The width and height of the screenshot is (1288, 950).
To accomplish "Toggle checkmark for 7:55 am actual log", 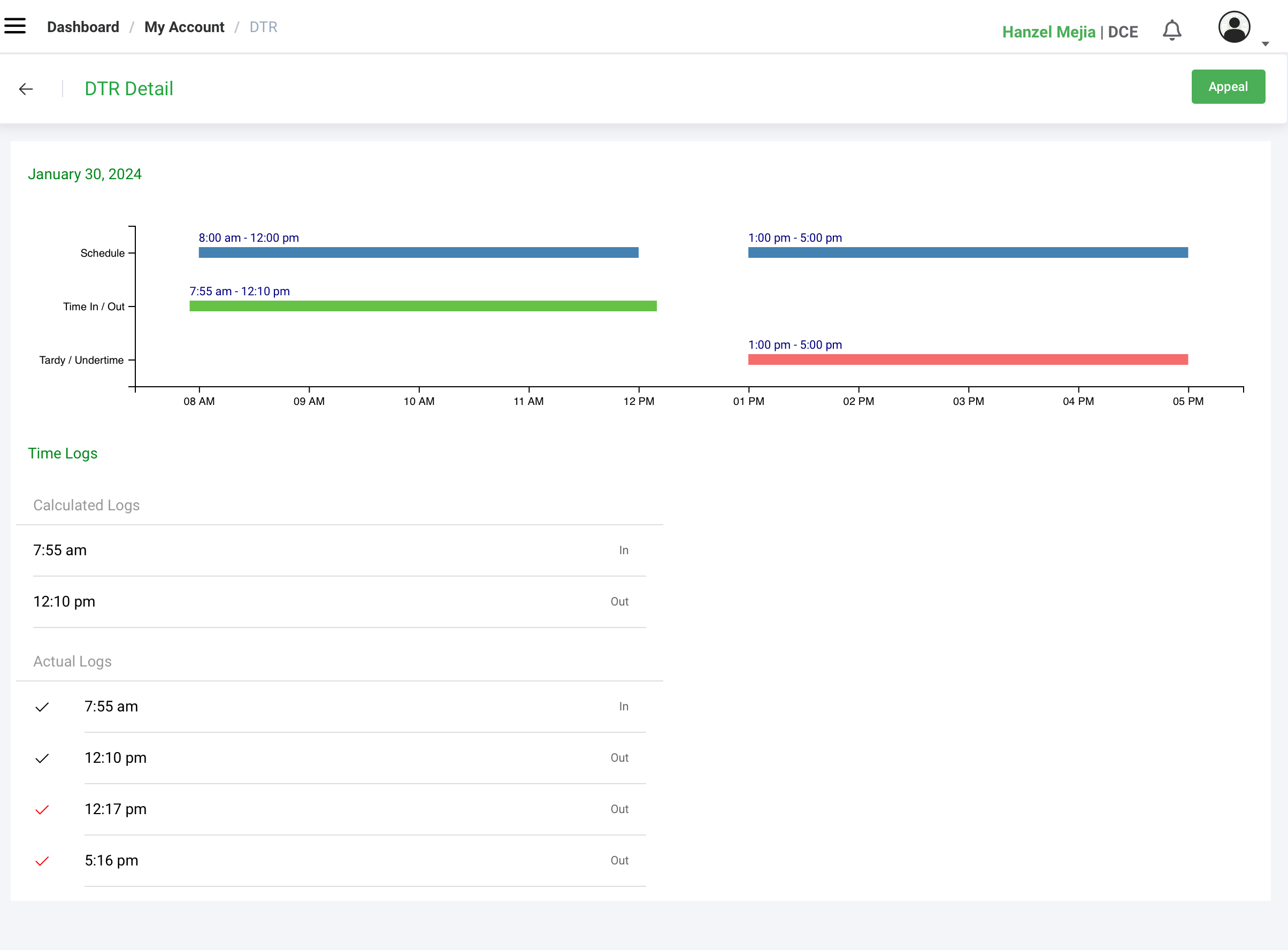I will 42,707.
